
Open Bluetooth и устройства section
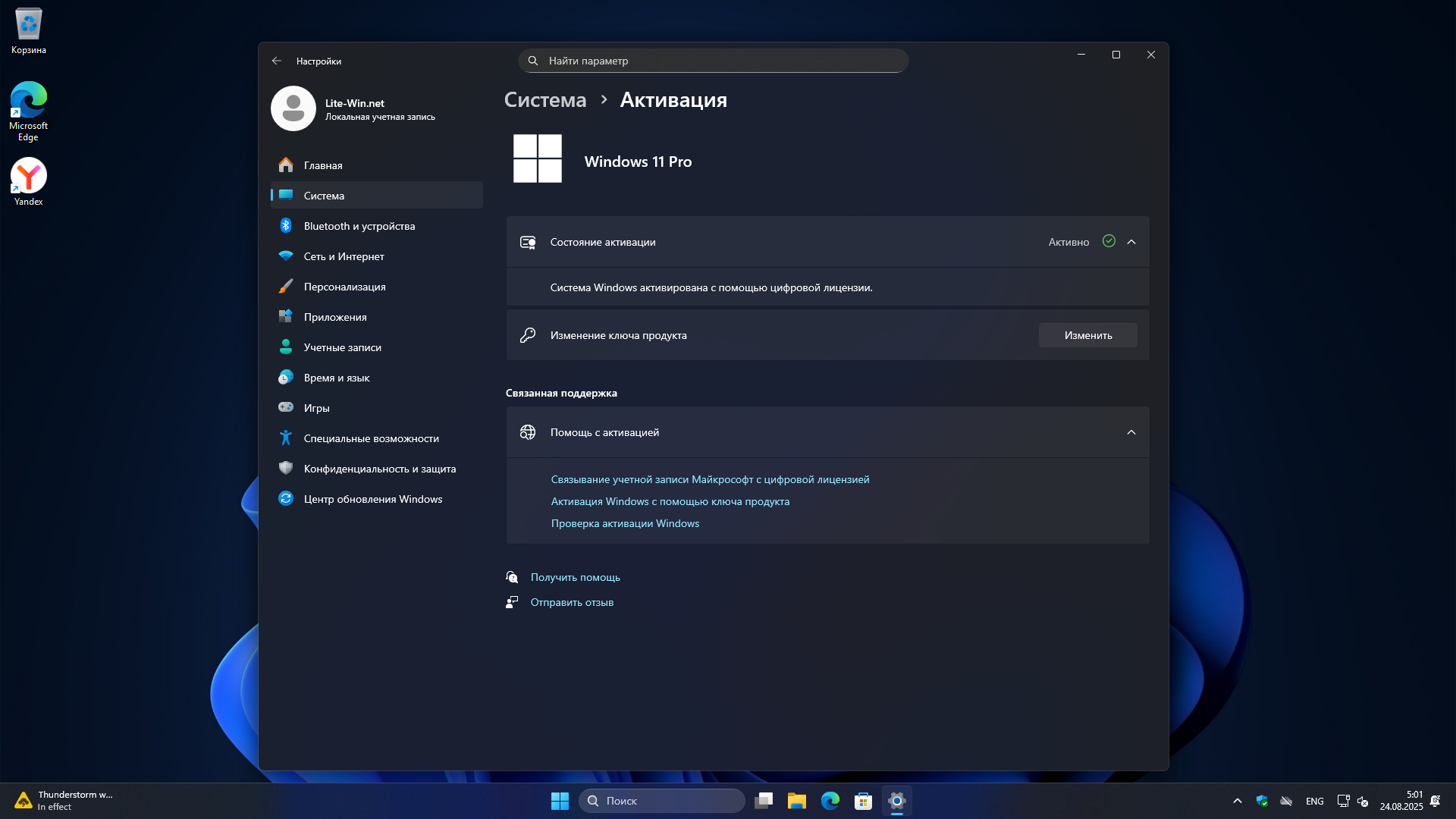point(359,226)
